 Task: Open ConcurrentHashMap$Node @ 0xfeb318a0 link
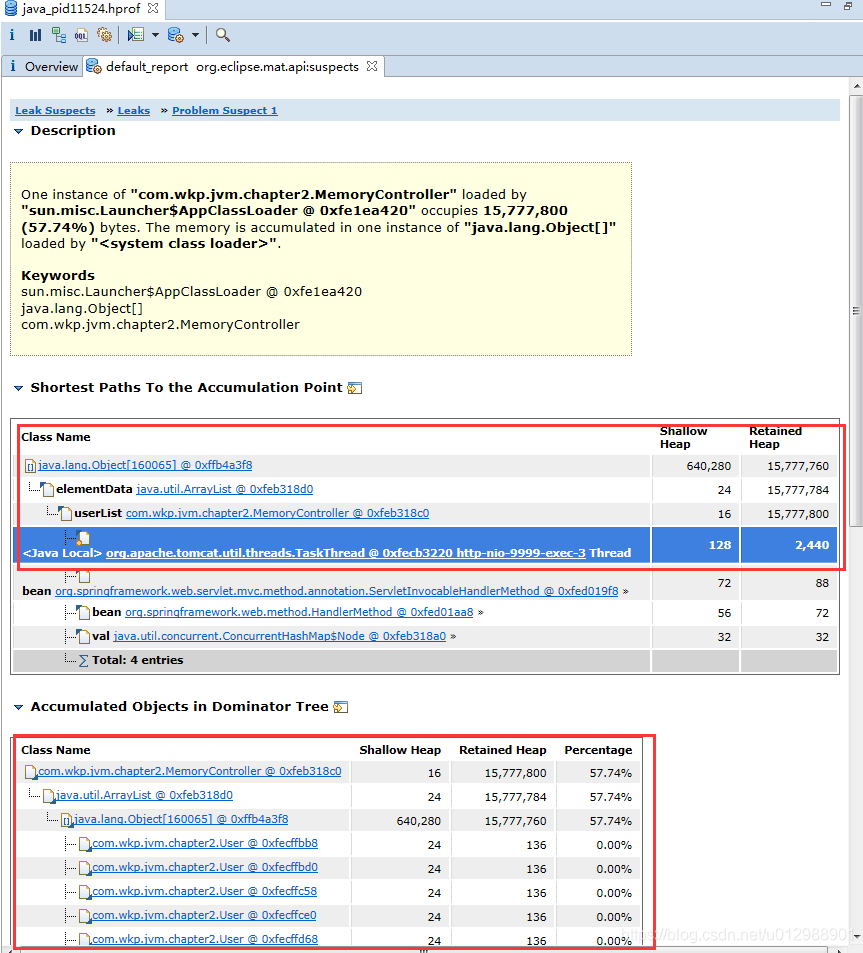coord(280,636)
